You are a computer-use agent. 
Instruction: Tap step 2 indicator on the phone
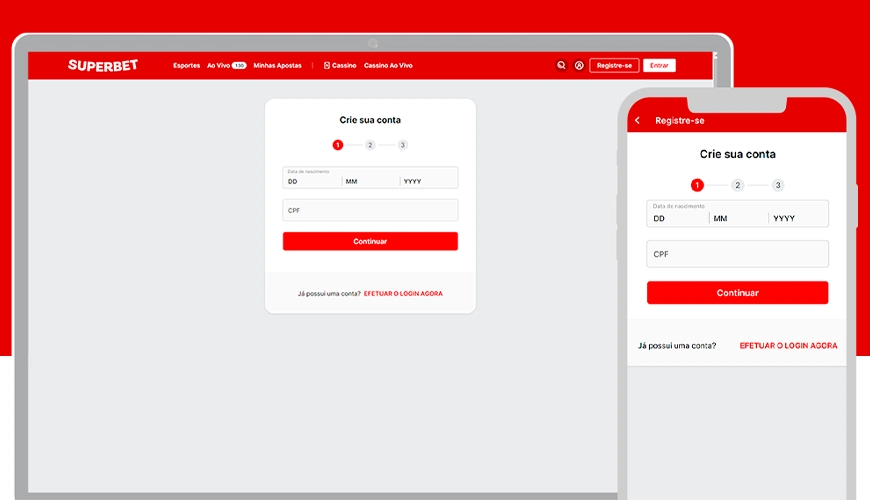click(x=737, y=185)
